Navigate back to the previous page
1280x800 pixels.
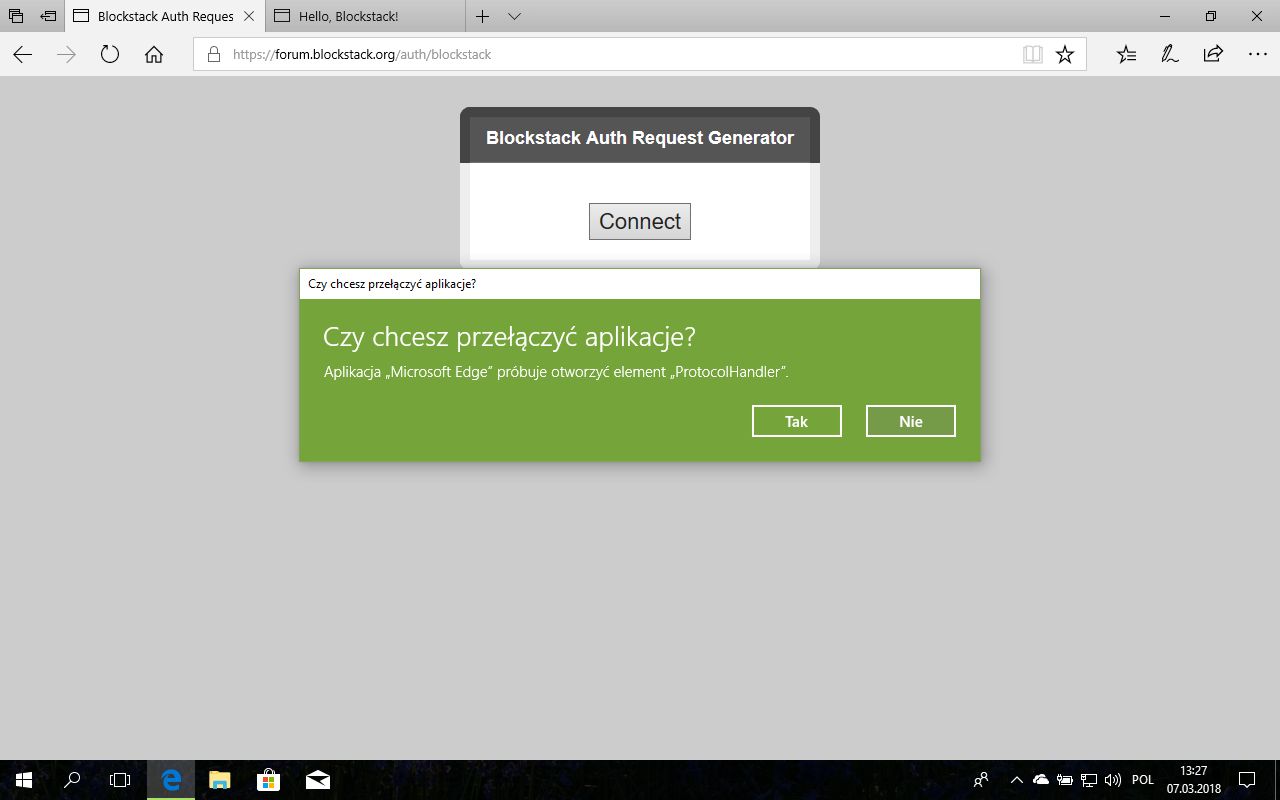21,54
